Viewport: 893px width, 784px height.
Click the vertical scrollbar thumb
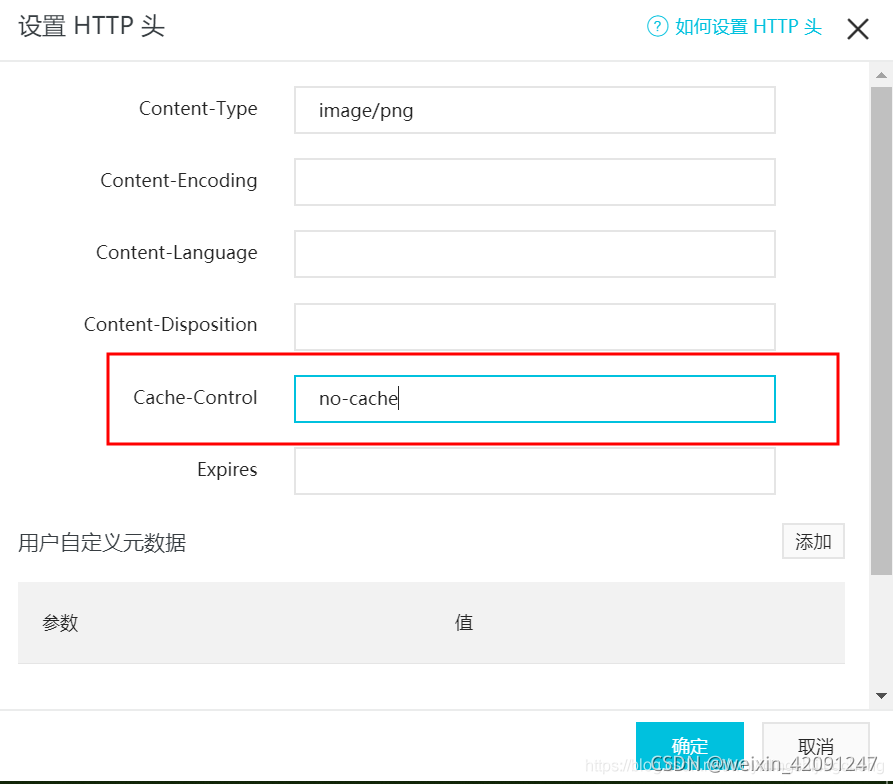click(881, 331)
